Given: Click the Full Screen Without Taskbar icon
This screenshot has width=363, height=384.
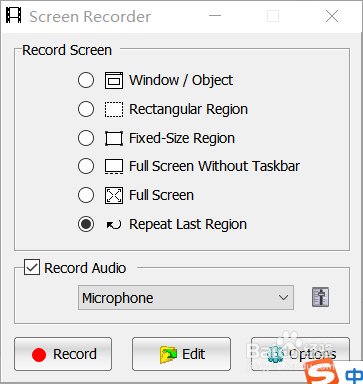Looking at the screenshot, I should click(114, 167).
